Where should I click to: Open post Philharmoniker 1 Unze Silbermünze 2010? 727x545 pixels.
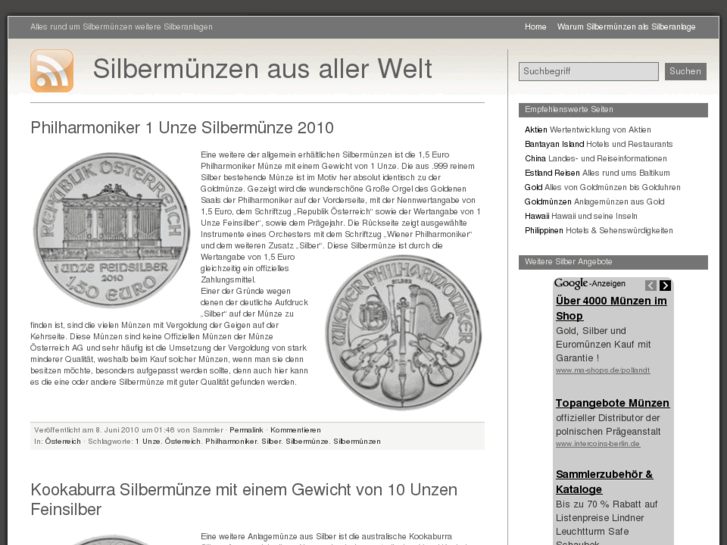coord(182,128)
